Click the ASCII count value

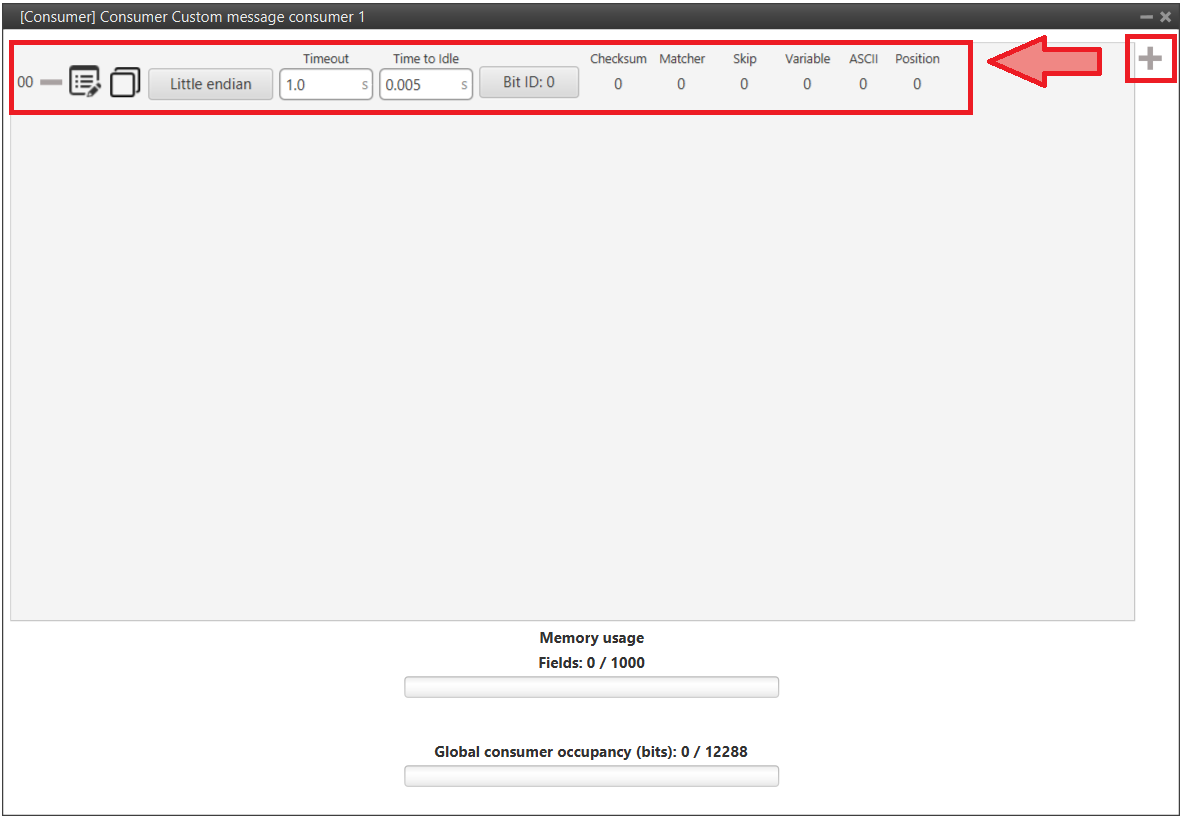click(x=863, y=84)
